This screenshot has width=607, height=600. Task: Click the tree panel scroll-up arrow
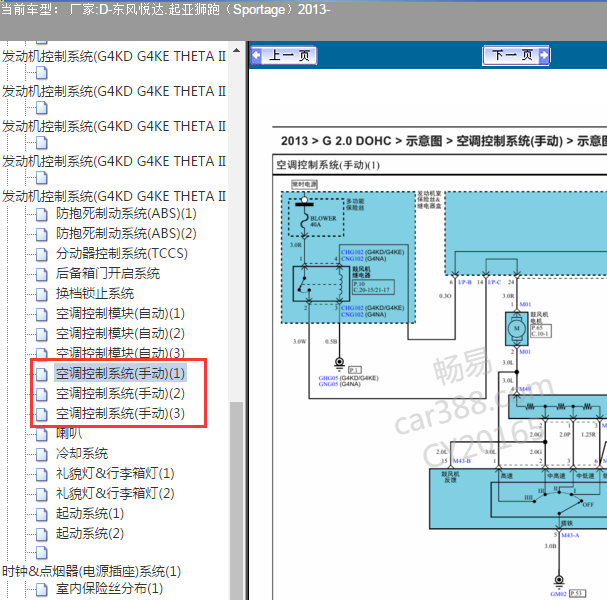pos(237,51)
